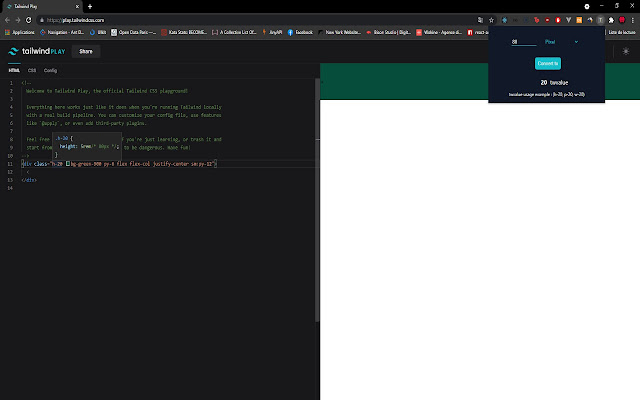Open the V-shaped extension icon
This screenshot has width=640, height=400.
[x=568, y=20]
